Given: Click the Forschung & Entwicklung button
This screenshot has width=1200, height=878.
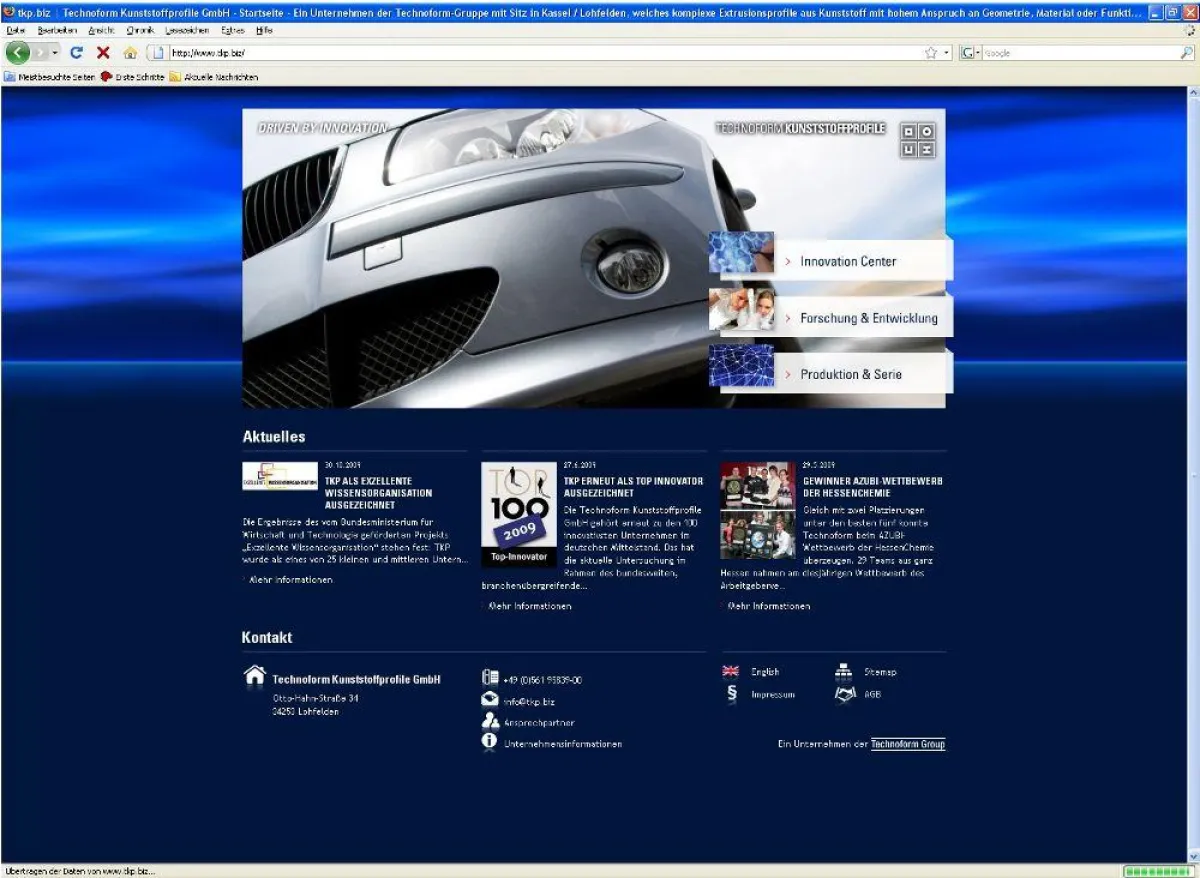Looking at the screenshot, I should point(868,318).
